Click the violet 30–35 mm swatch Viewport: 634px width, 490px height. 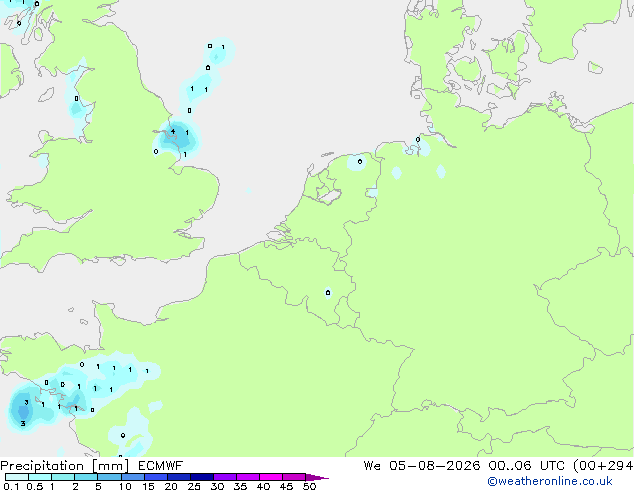[224, 477]
